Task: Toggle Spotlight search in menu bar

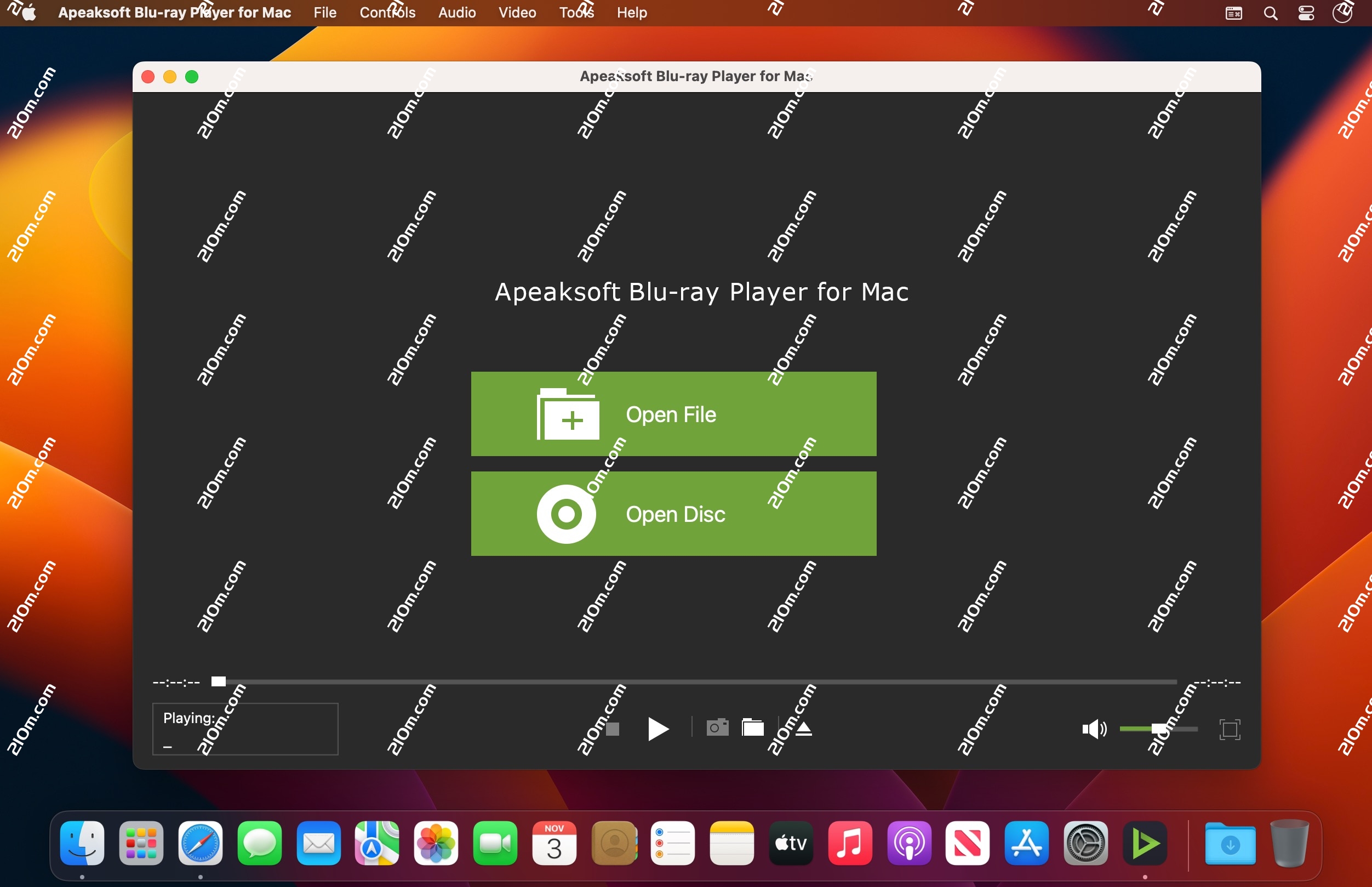Action: click(x=1270, y=13)
